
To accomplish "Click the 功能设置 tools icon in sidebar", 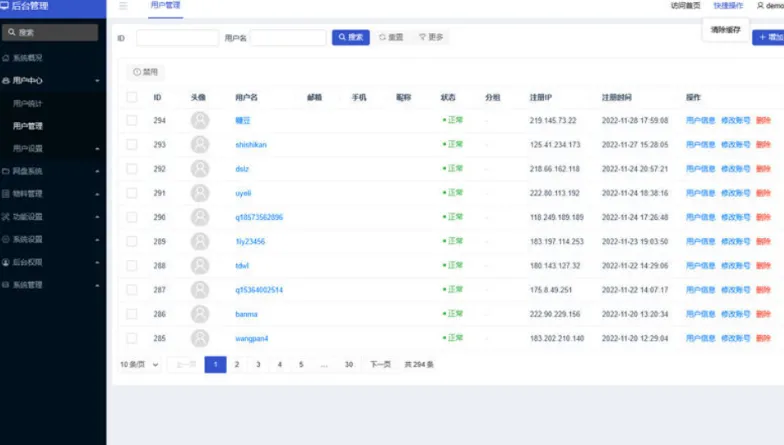I will (x=6, y=216).
